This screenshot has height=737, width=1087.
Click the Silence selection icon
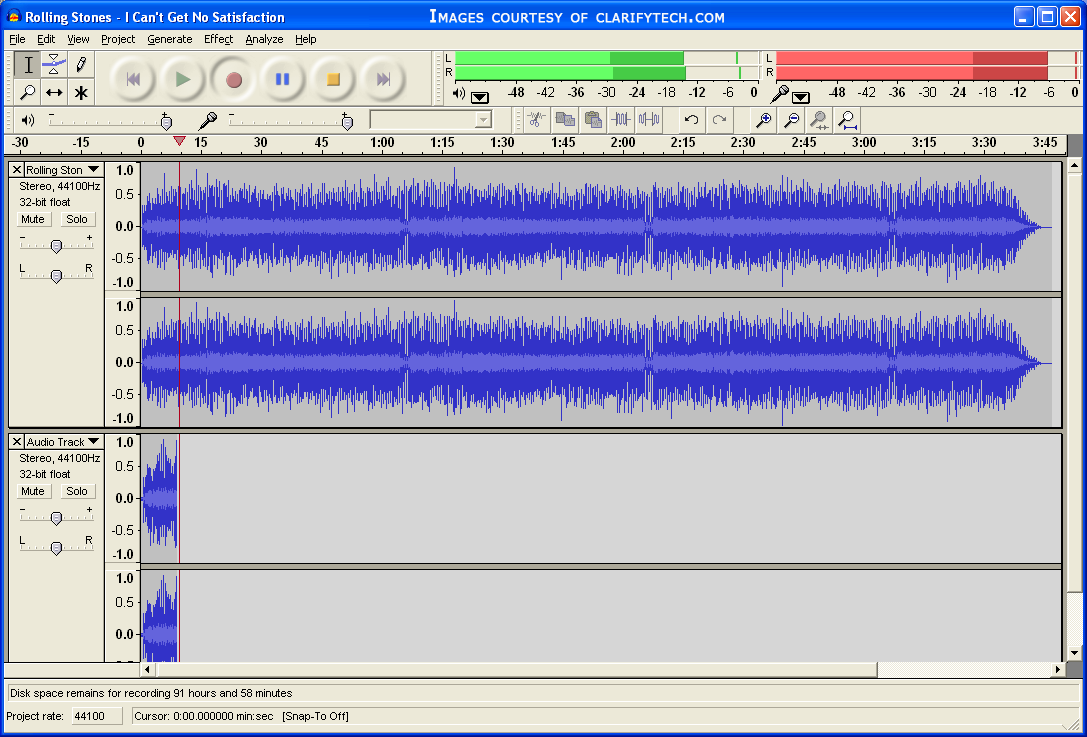[649, 120]
